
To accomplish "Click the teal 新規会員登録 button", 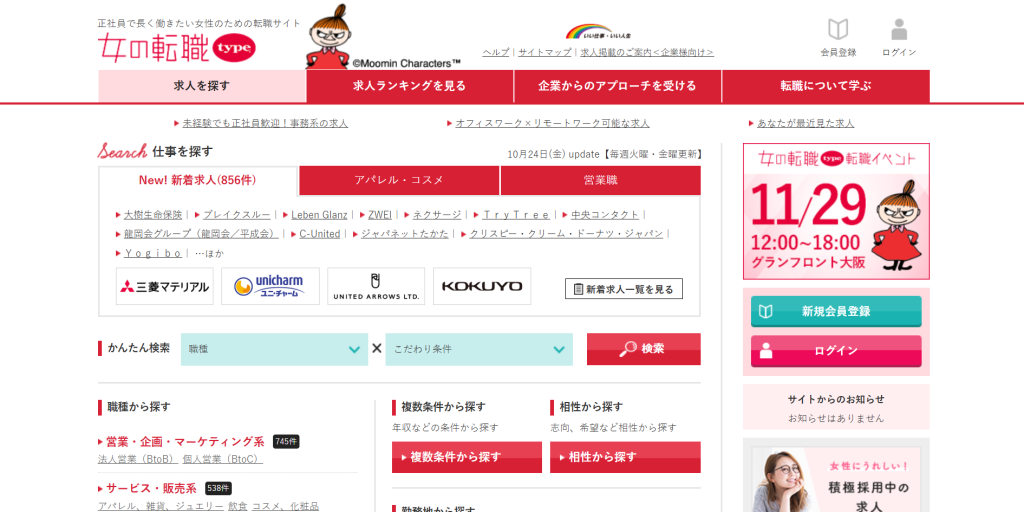I will tap(836, 311).
